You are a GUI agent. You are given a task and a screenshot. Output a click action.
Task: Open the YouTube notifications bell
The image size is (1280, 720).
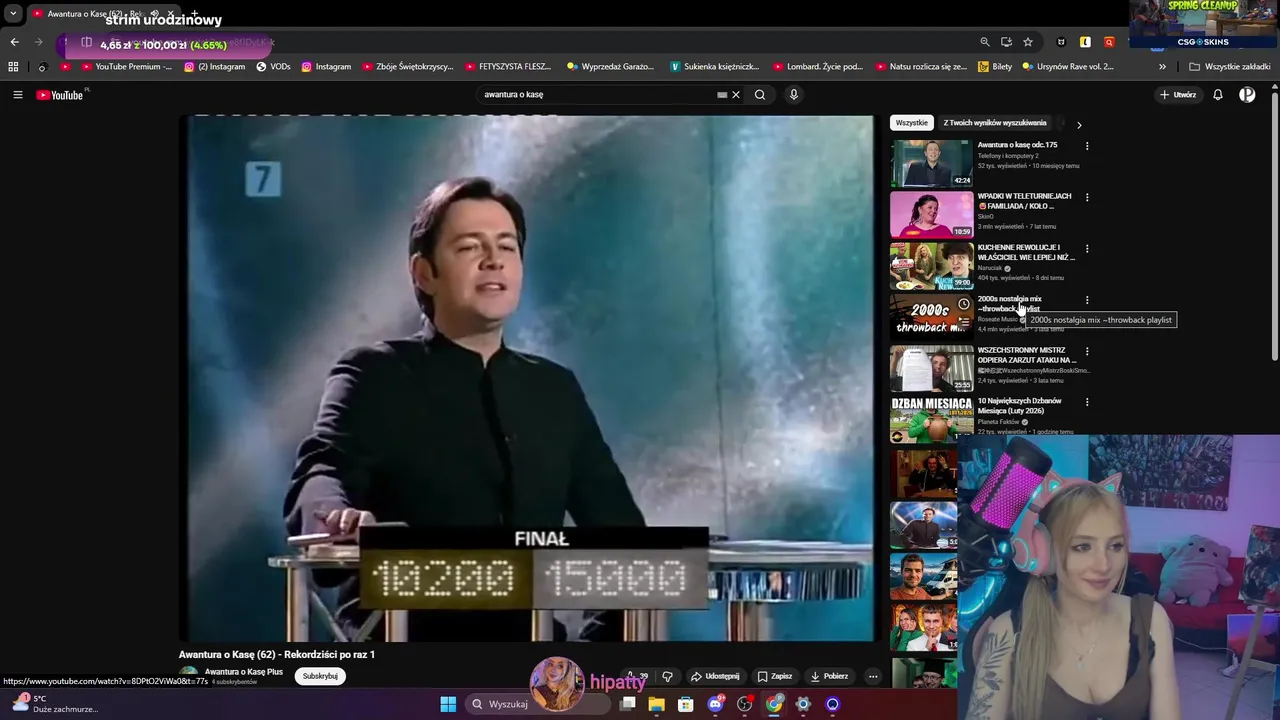click(x=1218, y=95)
